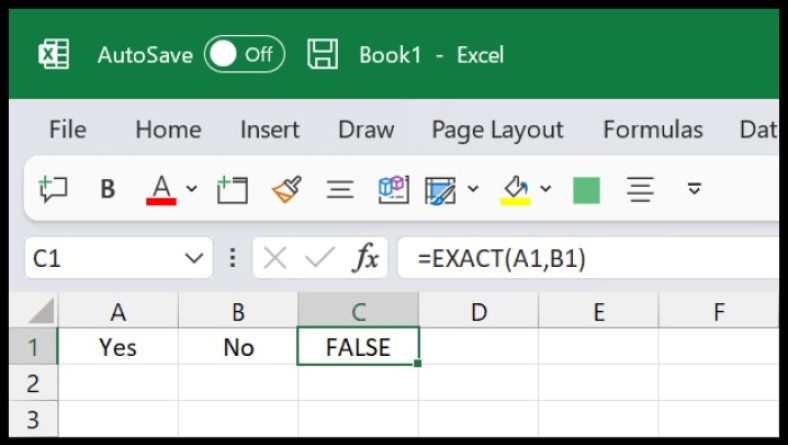This screenshot has height=445, width=788.
Task: Click the Excel app logo icon
Action: (53, 54)
